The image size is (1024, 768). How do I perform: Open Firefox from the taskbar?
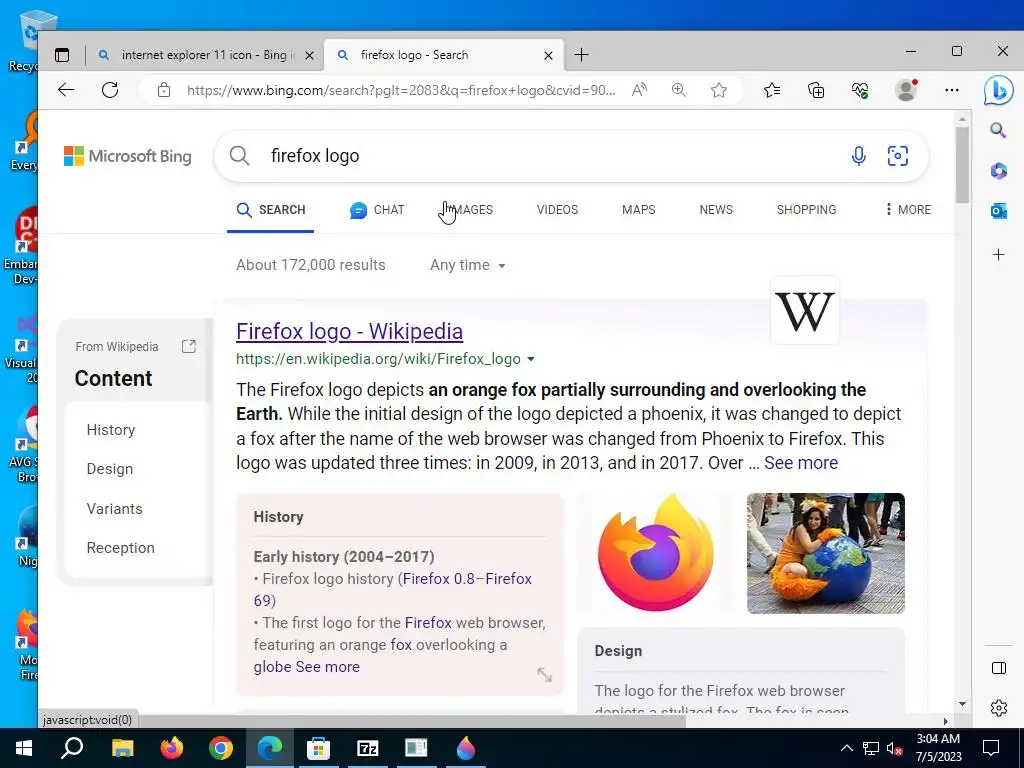coord(172,748)
